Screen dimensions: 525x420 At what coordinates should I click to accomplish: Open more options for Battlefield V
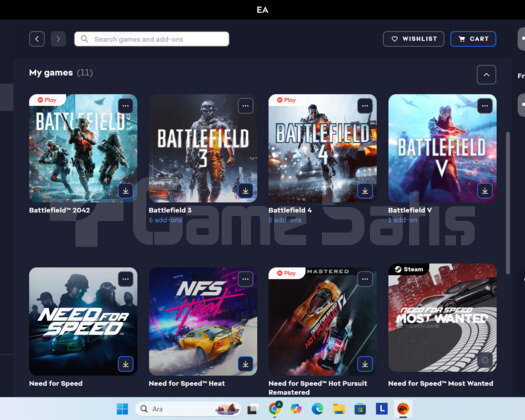(484, 106)
